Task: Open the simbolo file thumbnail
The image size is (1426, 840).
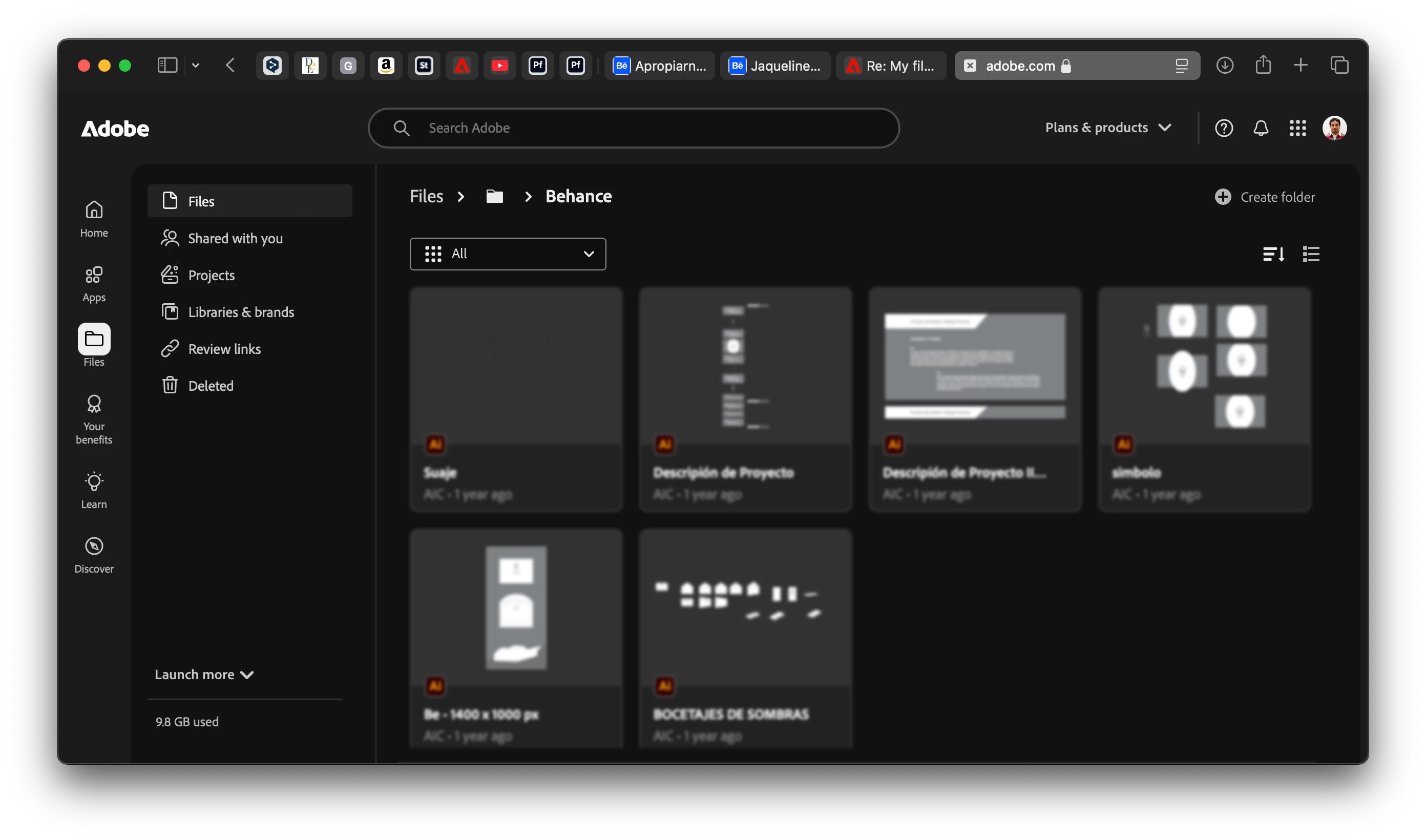Action: click(1204, 366)
